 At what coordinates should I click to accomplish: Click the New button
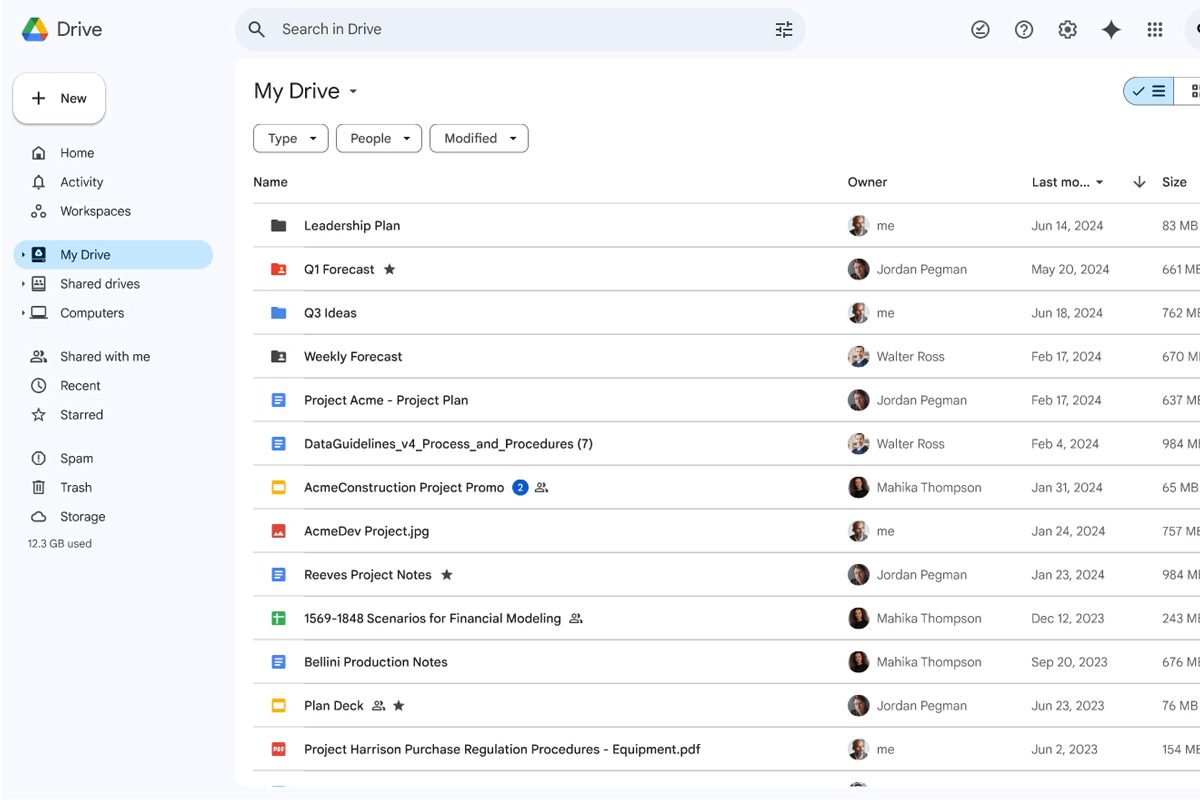tap(59, 98)
